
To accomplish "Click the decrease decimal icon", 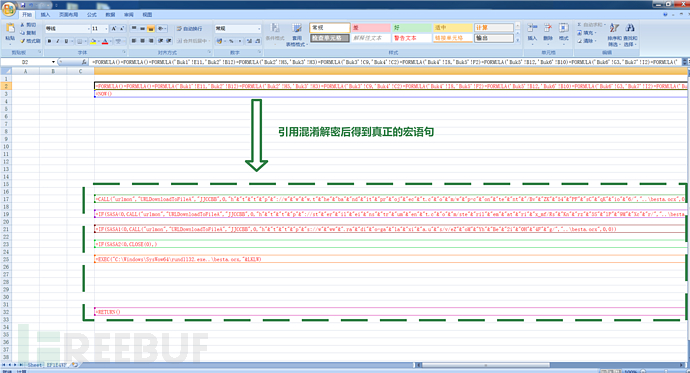I will click(257, 41).
